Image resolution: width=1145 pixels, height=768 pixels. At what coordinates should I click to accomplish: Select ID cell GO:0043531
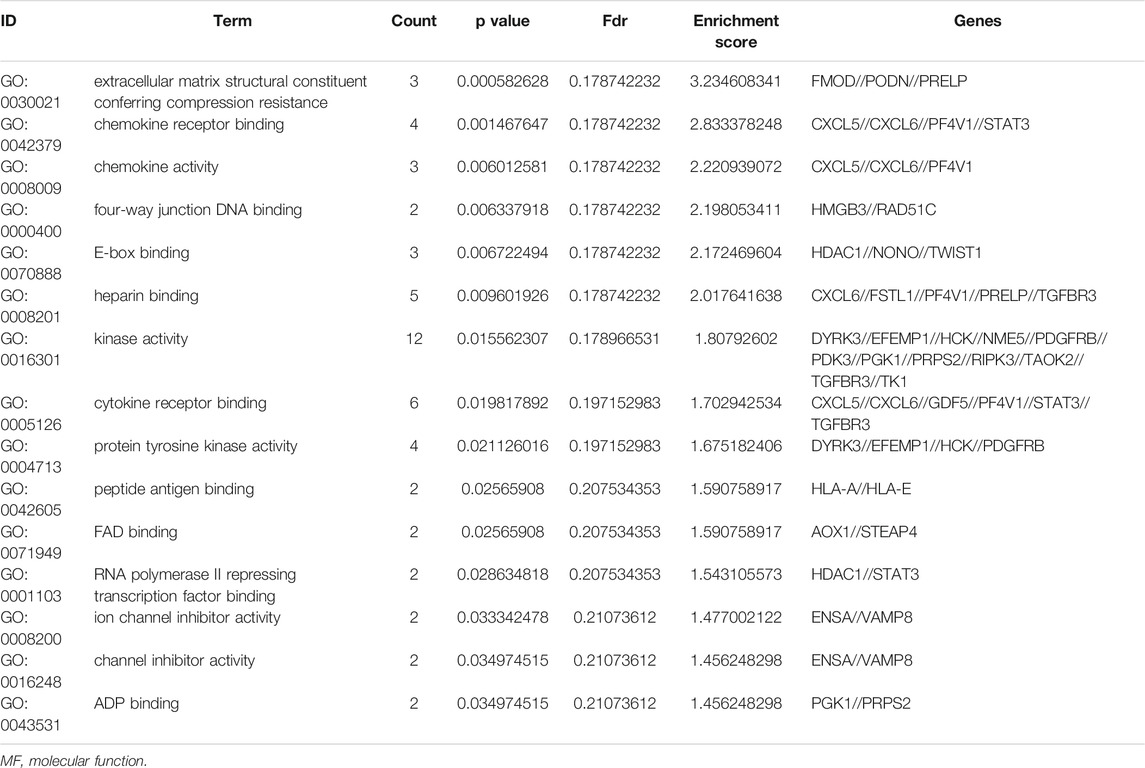click(x=31, y=715)
